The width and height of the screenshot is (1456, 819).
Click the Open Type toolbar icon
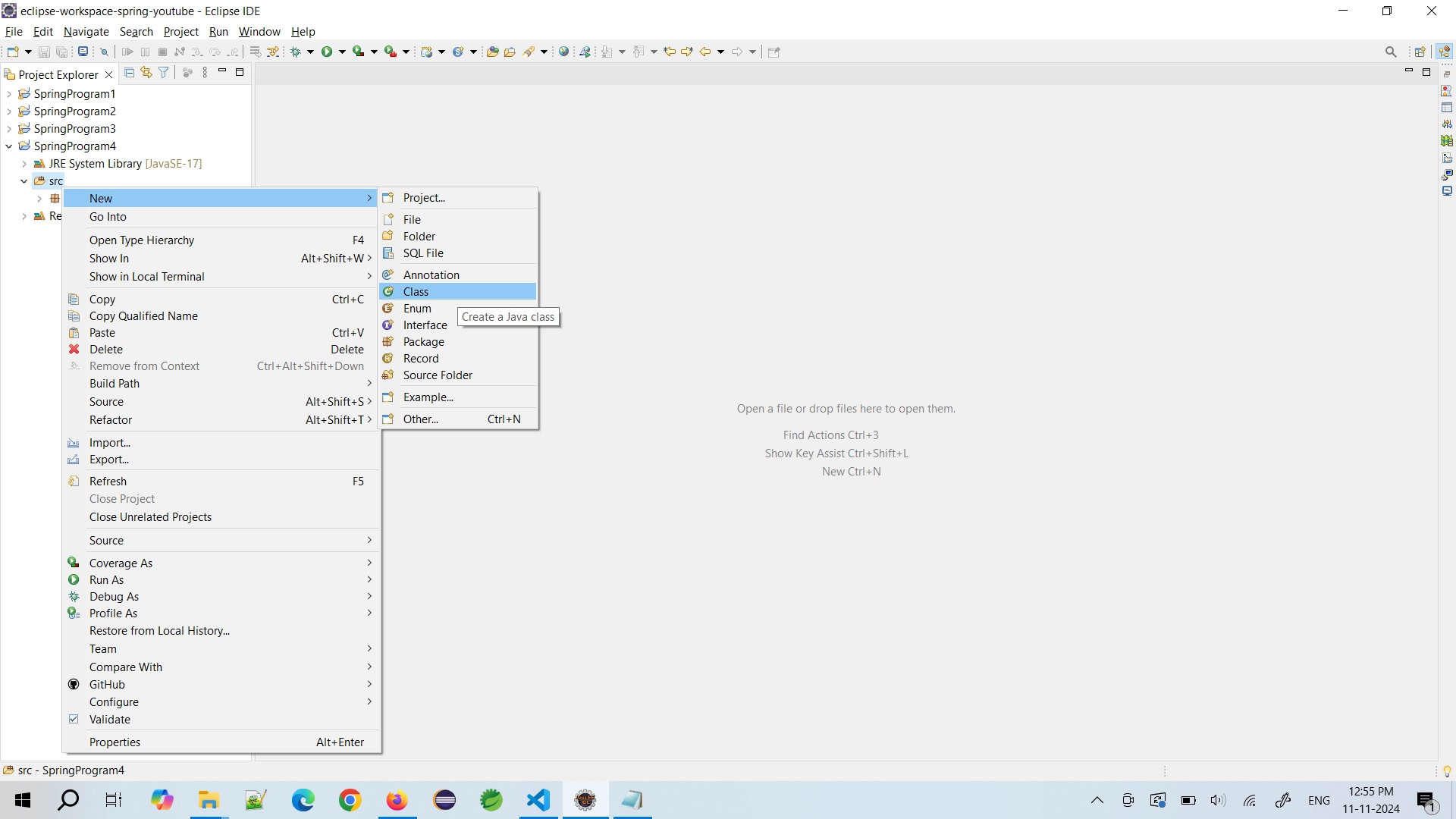493,52
